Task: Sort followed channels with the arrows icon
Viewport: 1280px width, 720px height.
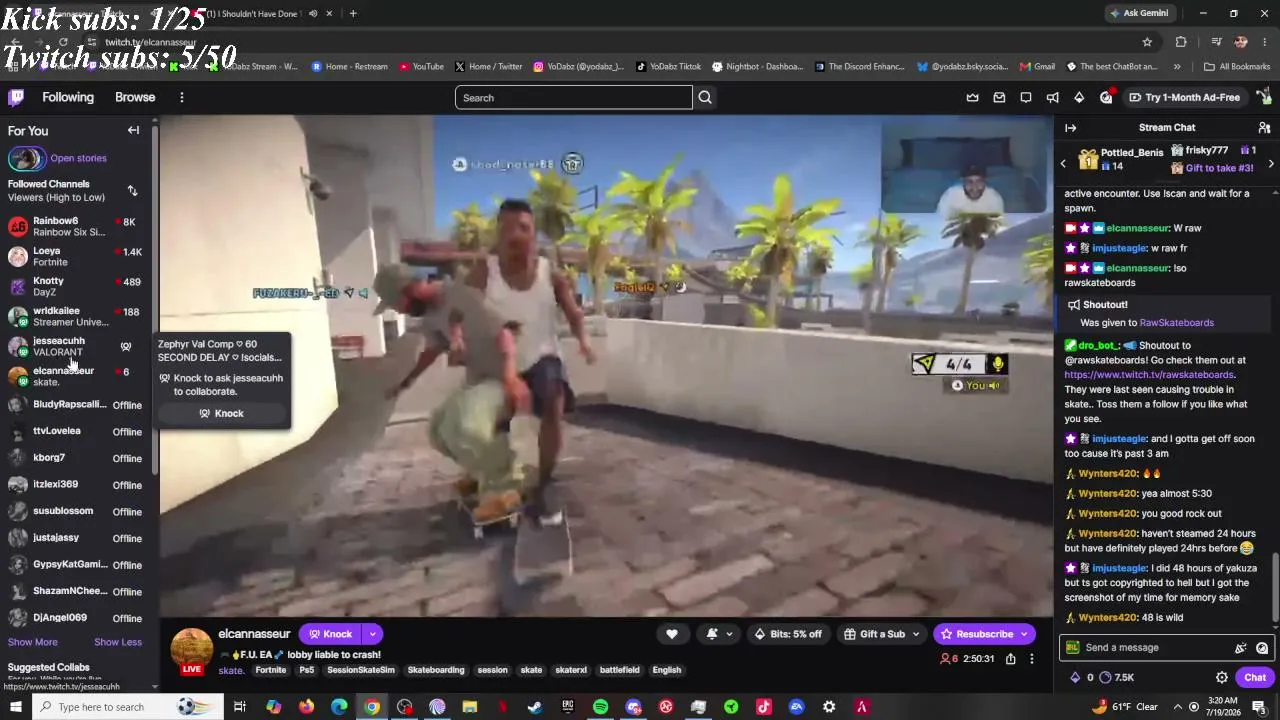Action: (132, 190)
